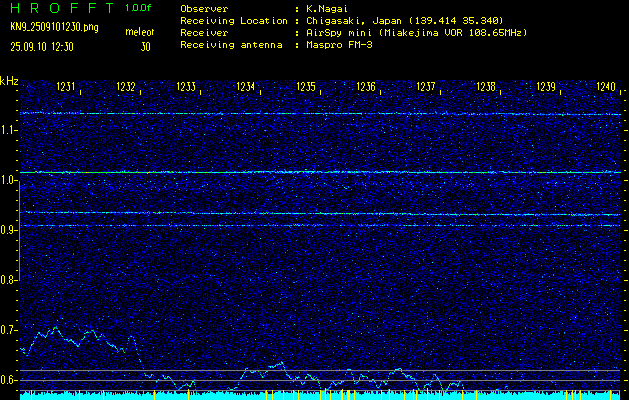
Task: Click the 1234 time marker
Action: click(x=246, y=86)
